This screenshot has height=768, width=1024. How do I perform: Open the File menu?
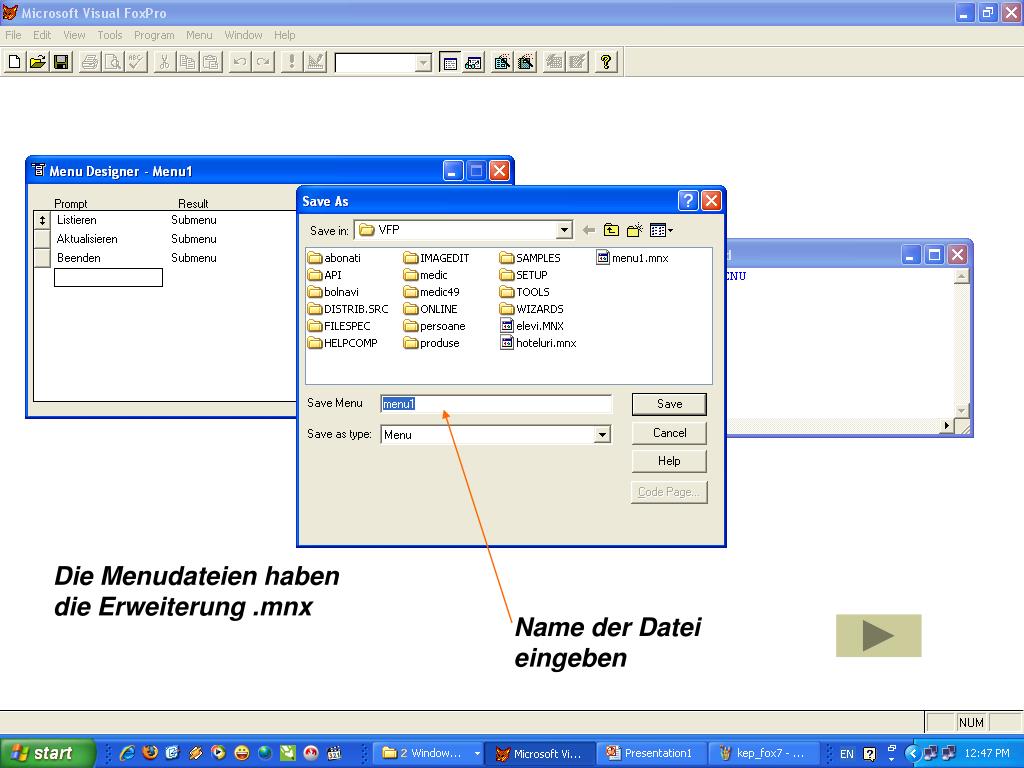point(13,35)
